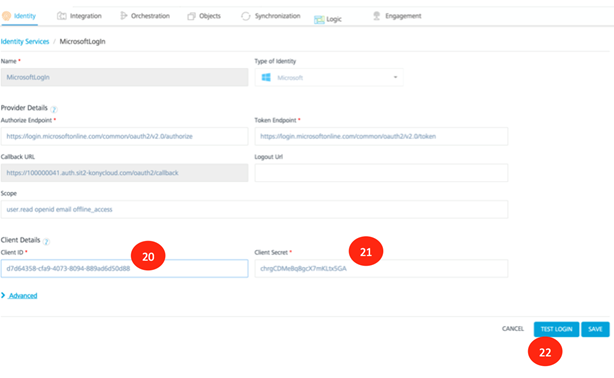Focus the Client Secret field
Viewport: 614px width, 378px height.
pos(381,269)
